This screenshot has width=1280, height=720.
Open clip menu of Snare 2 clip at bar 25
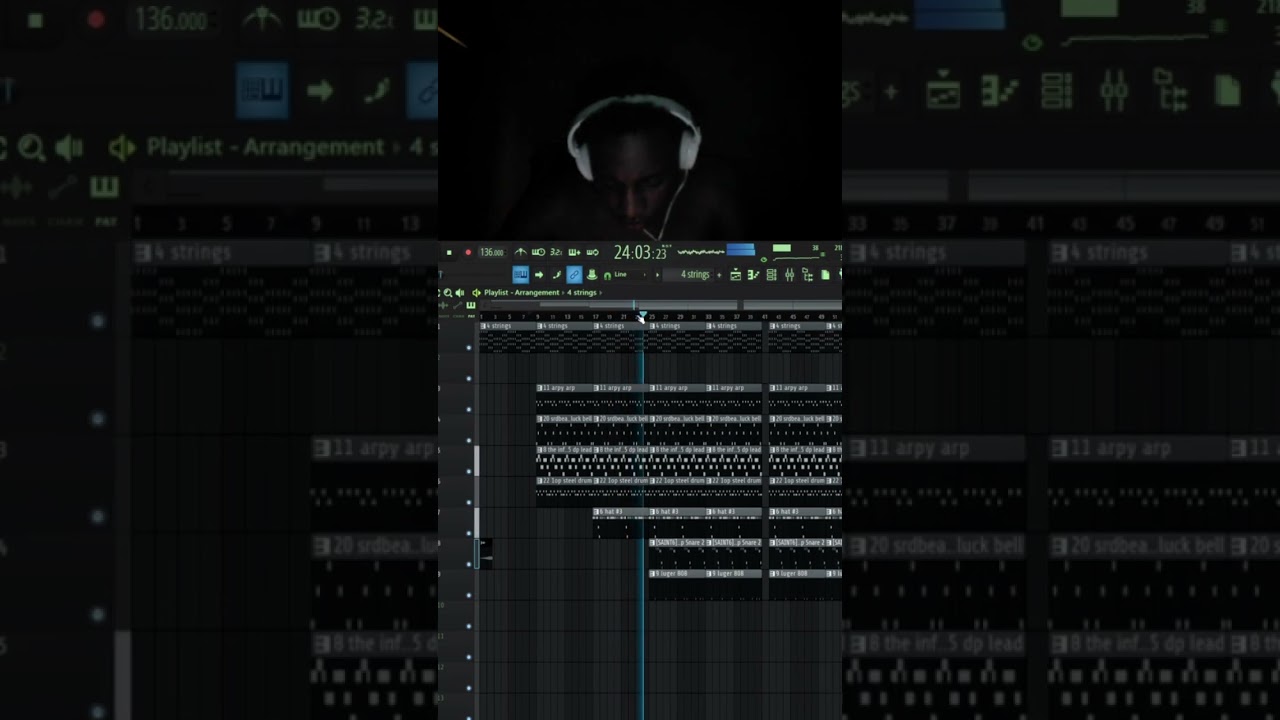pos(653,542)
